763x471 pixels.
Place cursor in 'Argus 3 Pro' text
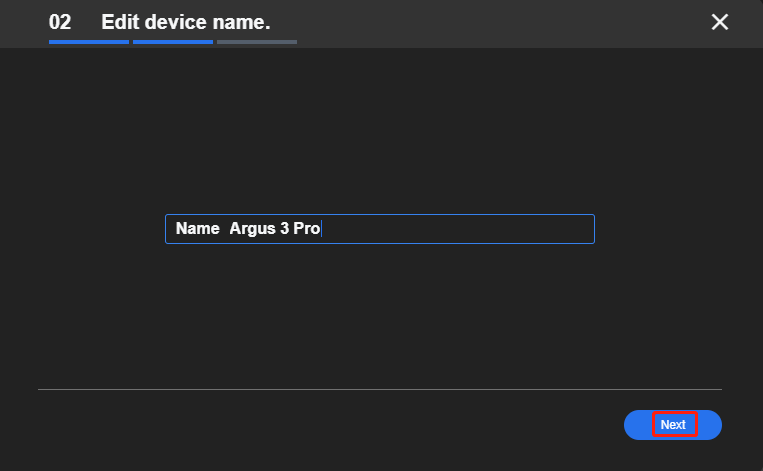pos(274,228)
